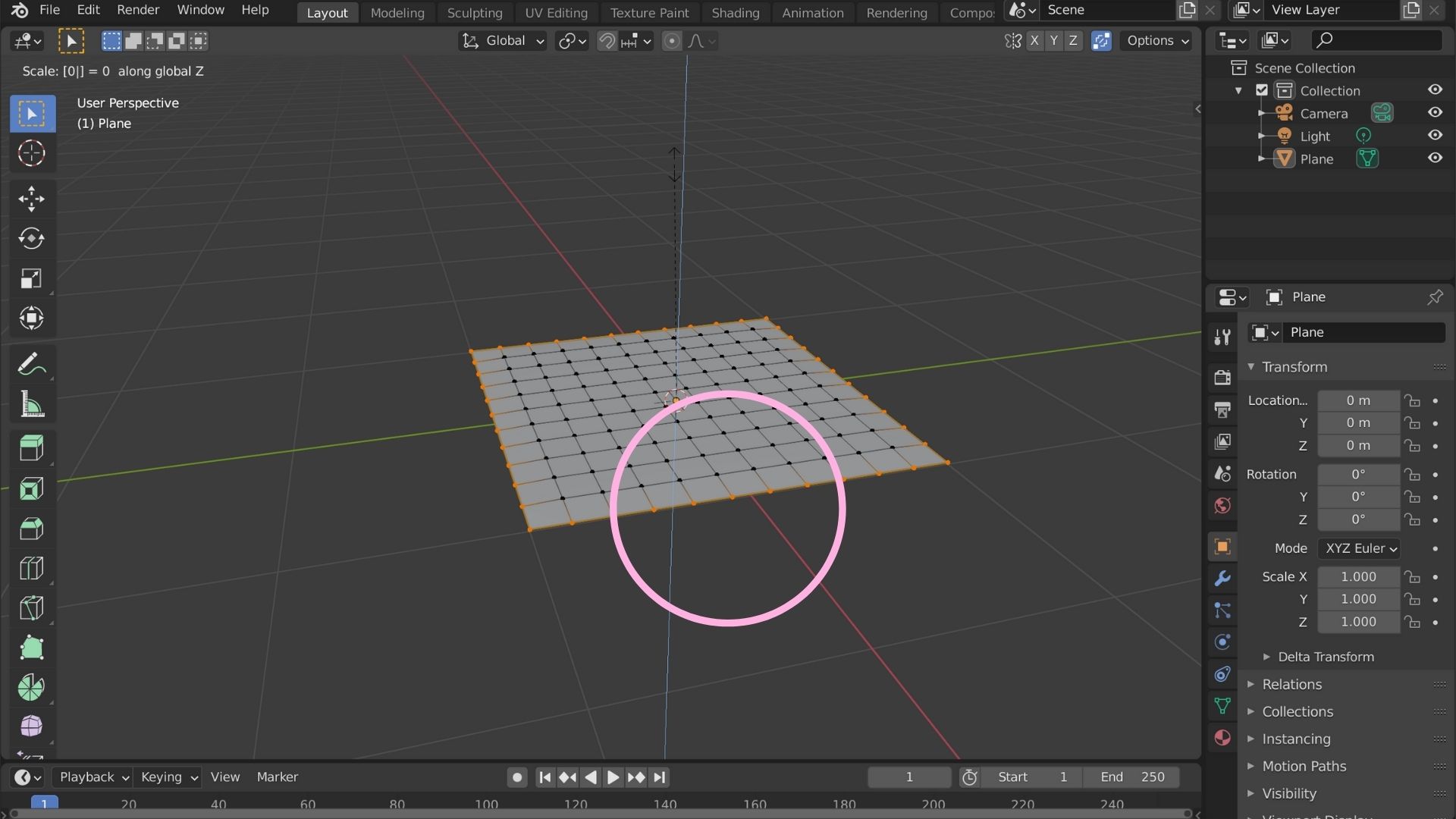Switch to edge select mode
Screen dimensions: 1456x819
coord(132,41)
